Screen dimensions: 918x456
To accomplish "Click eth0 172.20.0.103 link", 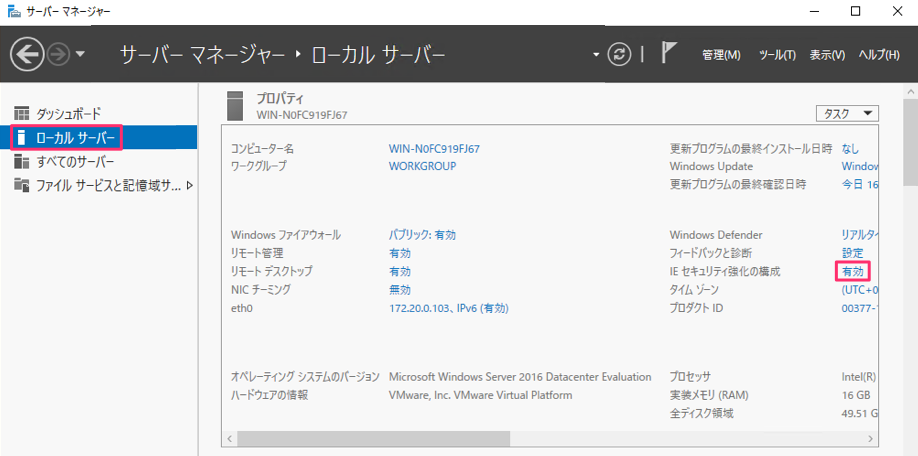I will [449, 308].
